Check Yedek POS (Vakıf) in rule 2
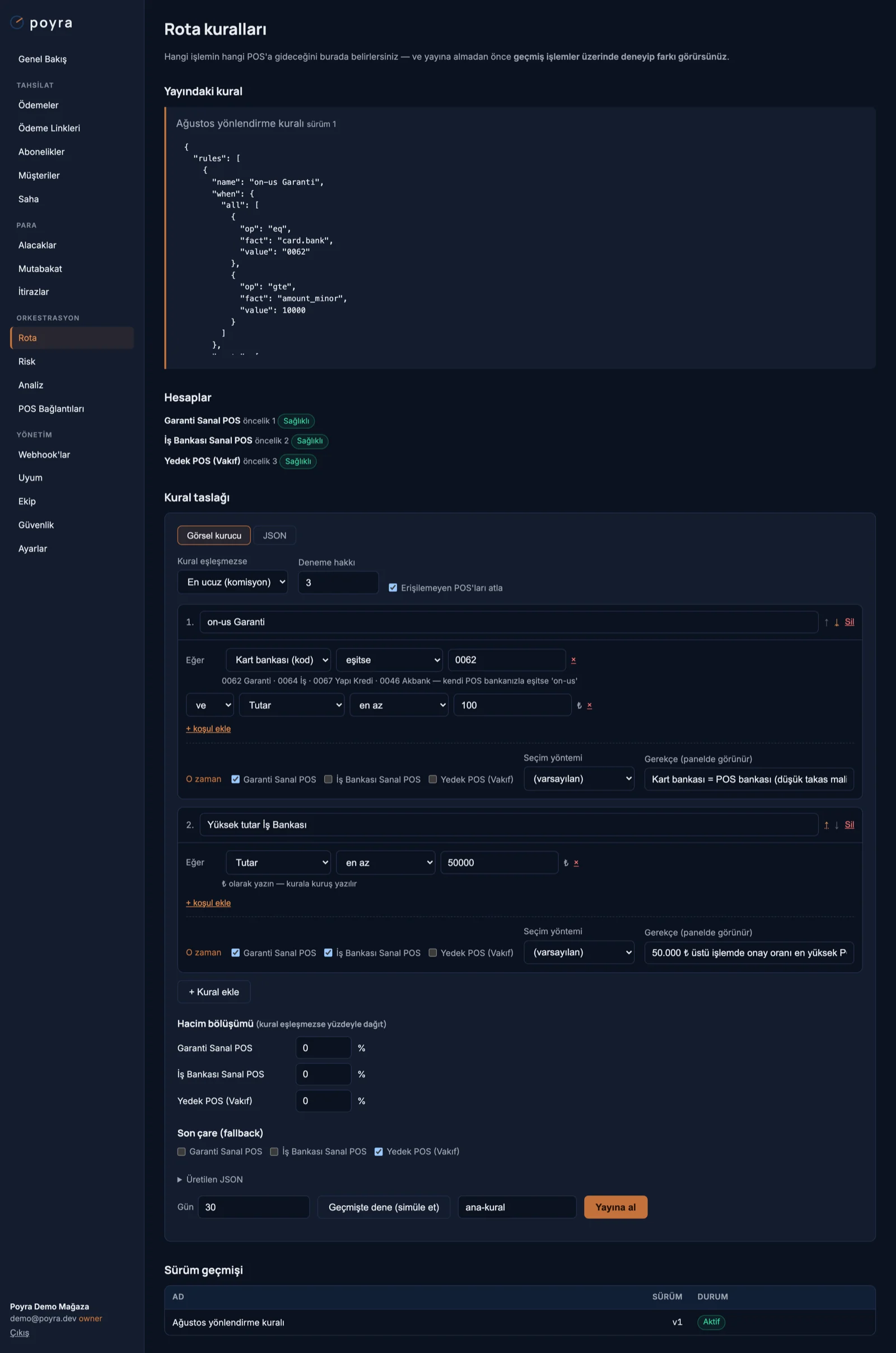Image resolution: width=896 pixels, height=1353 pixels. click(x=432, y=953)
